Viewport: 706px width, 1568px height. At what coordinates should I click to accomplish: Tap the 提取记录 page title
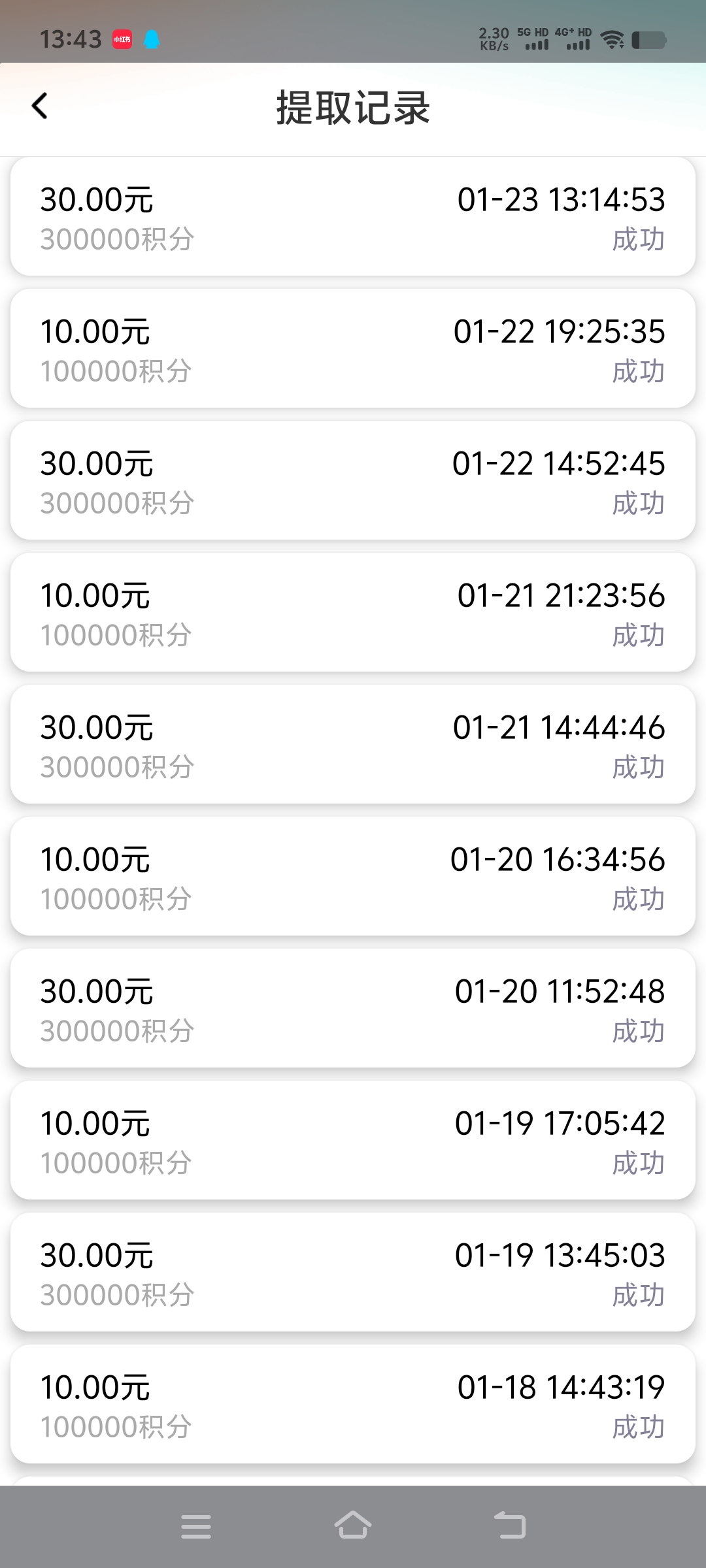[353, 107]
